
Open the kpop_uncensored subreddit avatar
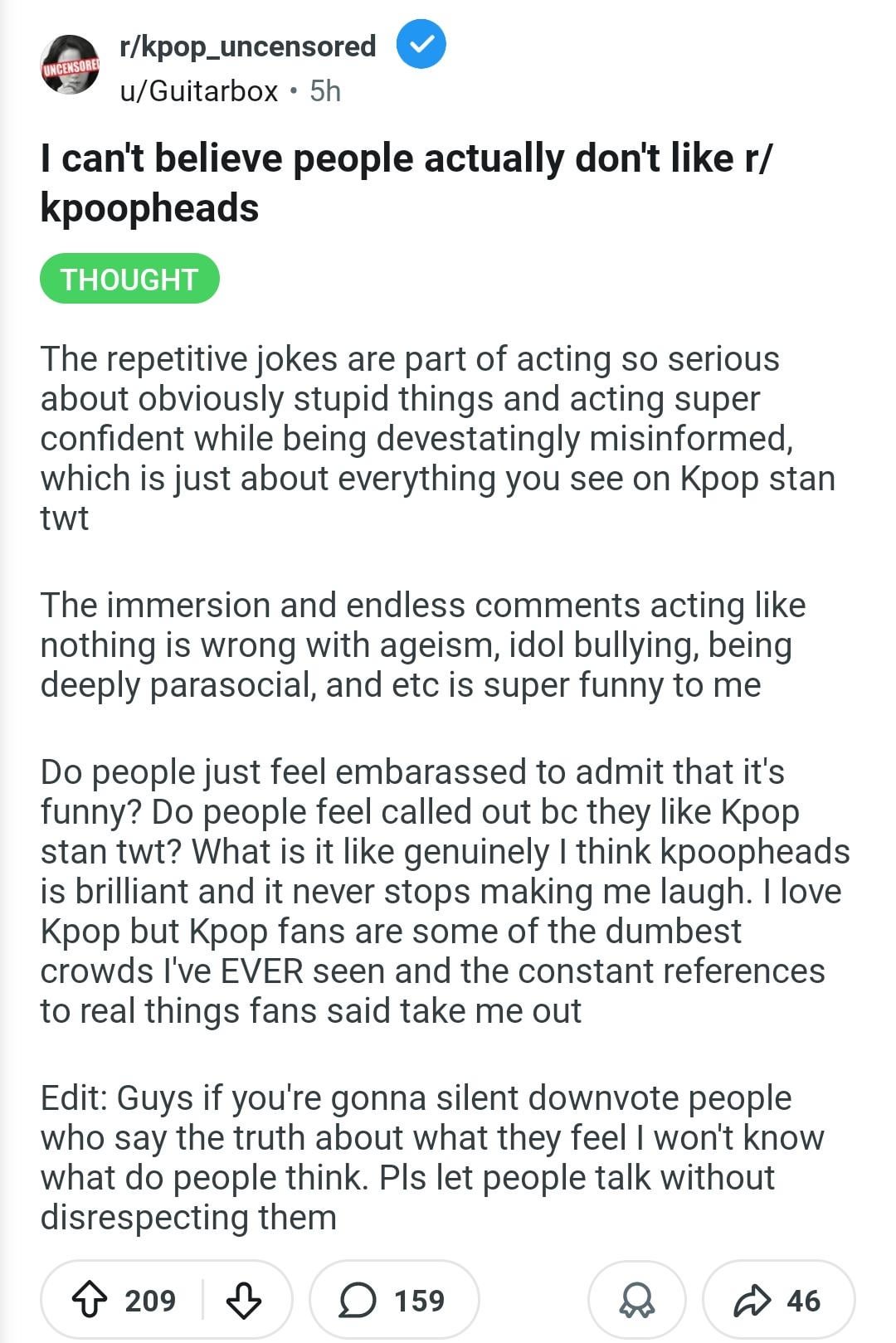tap(71, 65)
